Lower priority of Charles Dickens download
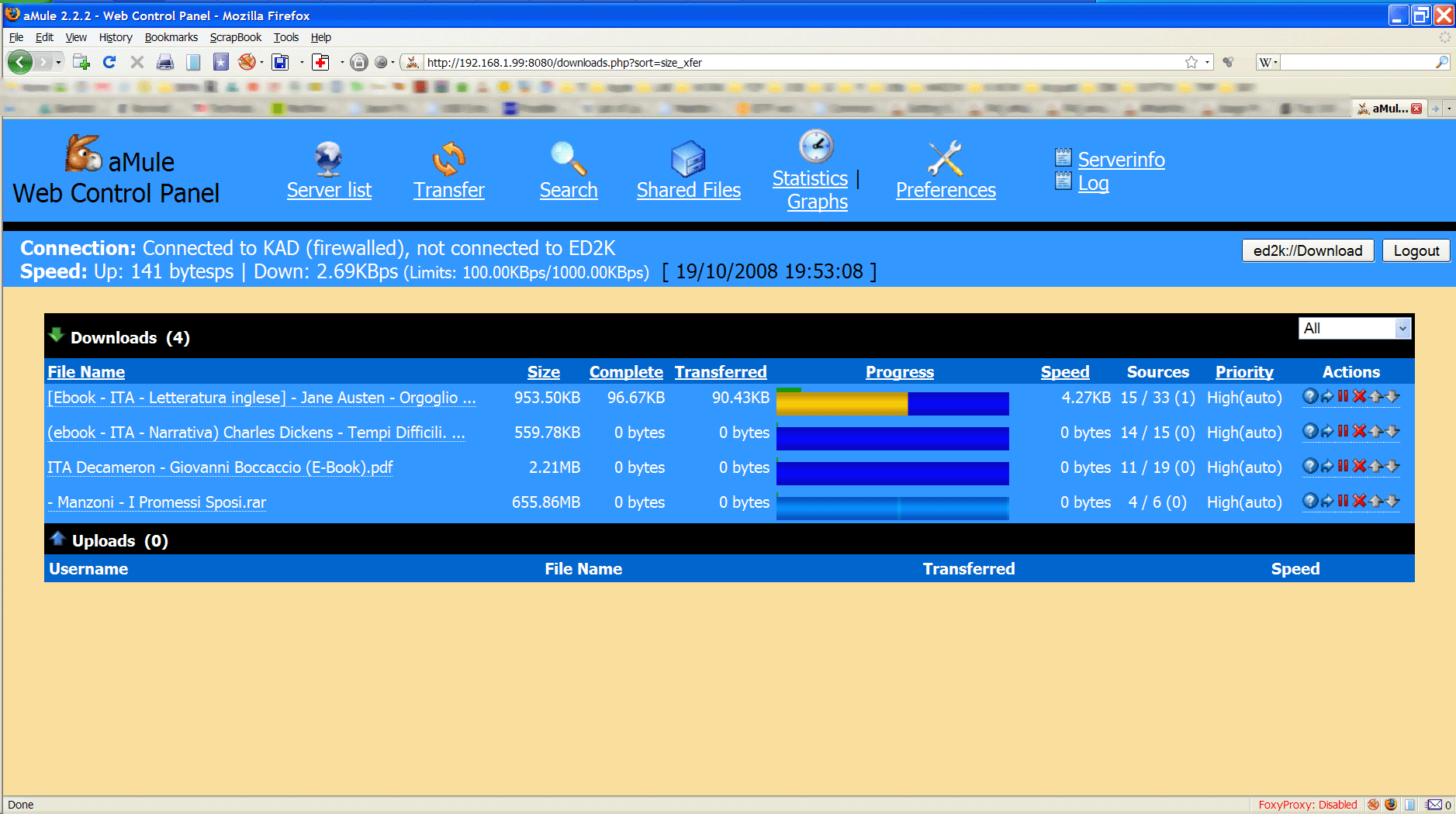The width and height of the screenshot is (1456, 814). pyautogui.click(x=1392, y=431)
